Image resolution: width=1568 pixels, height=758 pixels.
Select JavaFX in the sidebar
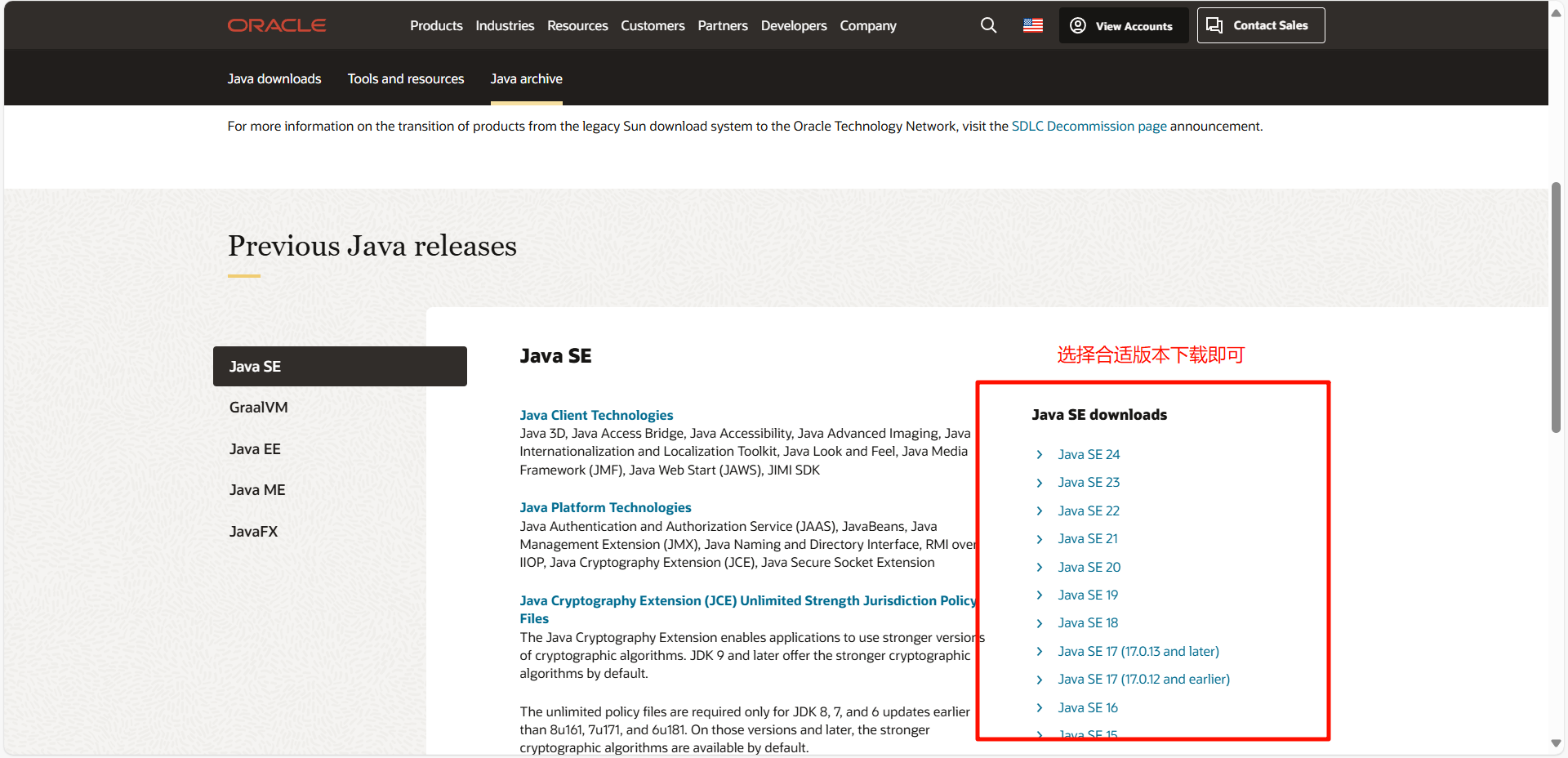tap(253, 531)
